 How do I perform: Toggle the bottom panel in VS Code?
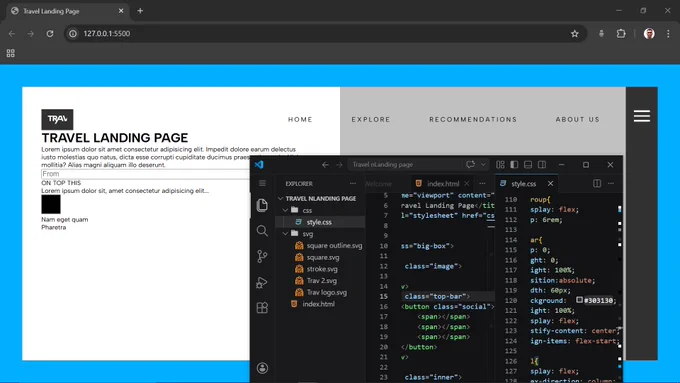click(528, 165)
